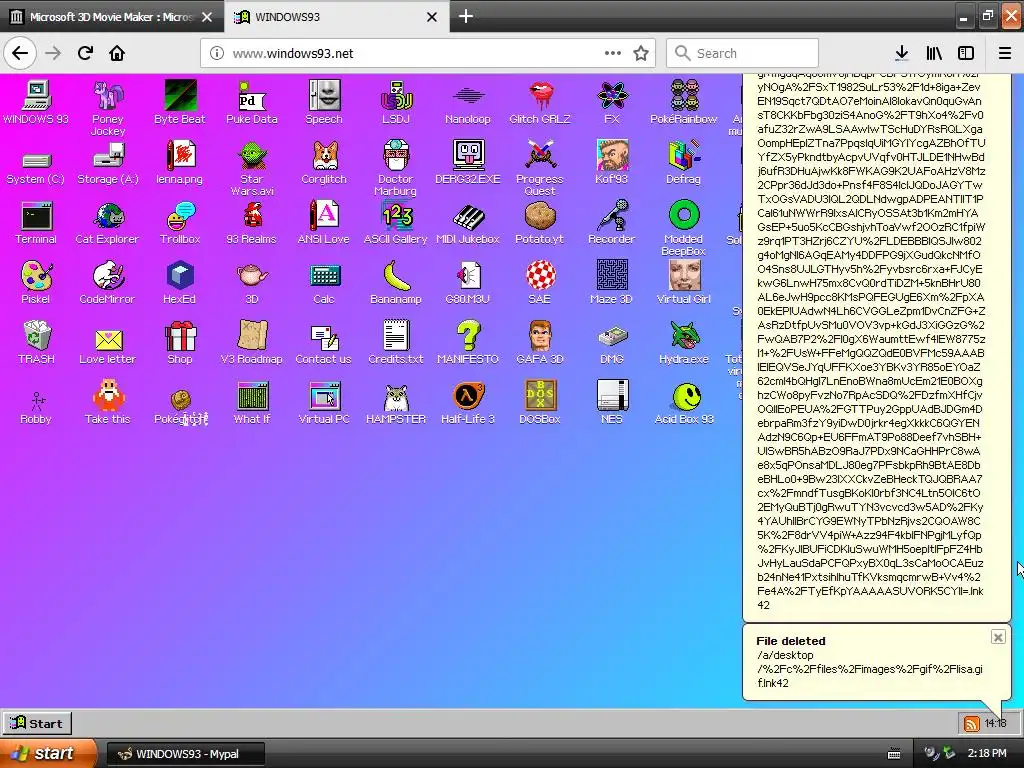The width and height of the screenshot is (1024, 768).
Task: Open CodeMirror icon
Action: [x=108, y=276]
